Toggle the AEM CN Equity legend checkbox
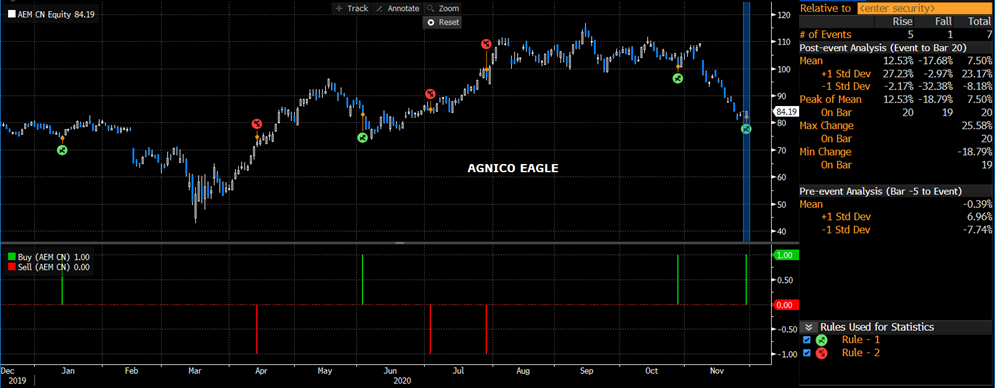This screenshot has width=995, height=388. pyautogui.click(x=12, y=14)
